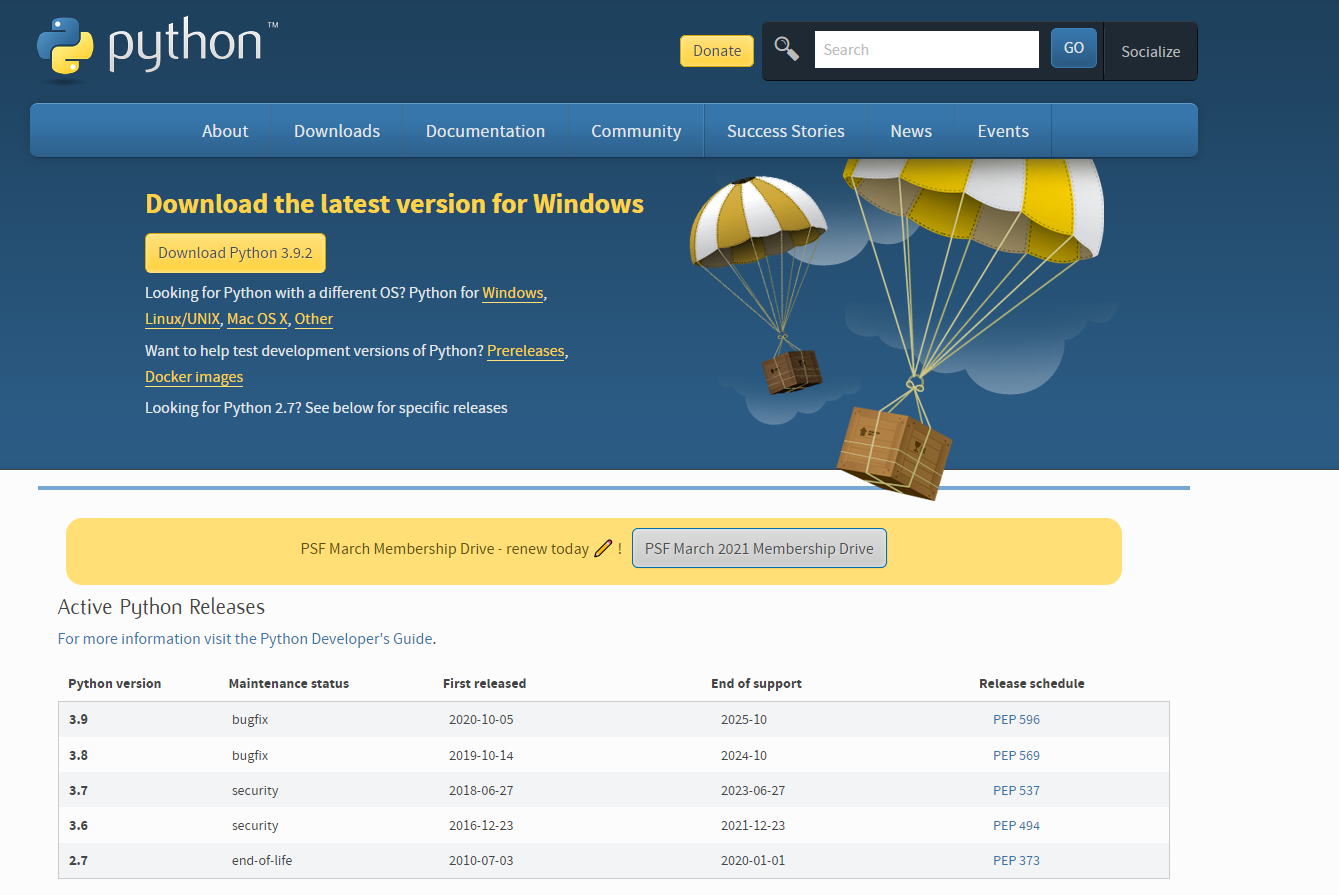Open the Events menu

pyautogui.click(x=1003, y=131)
